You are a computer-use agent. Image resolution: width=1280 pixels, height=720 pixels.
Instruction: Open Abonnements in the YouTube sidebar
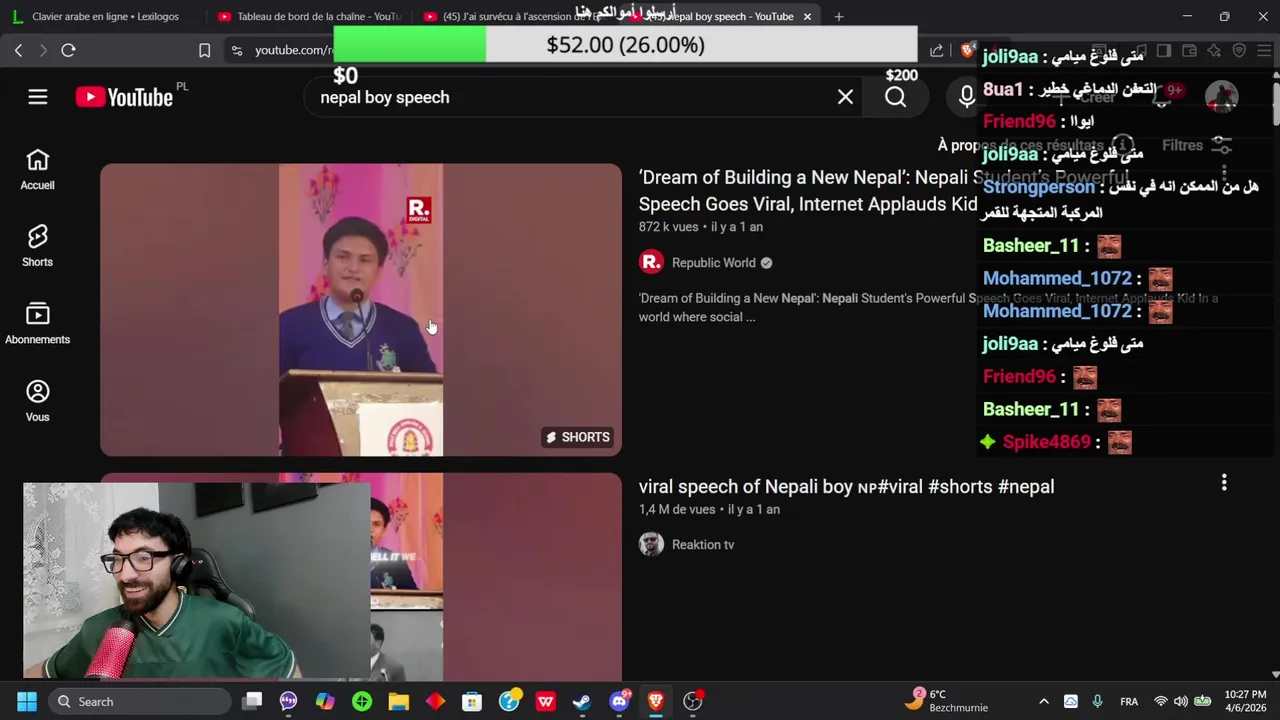(x=37, y=324)
